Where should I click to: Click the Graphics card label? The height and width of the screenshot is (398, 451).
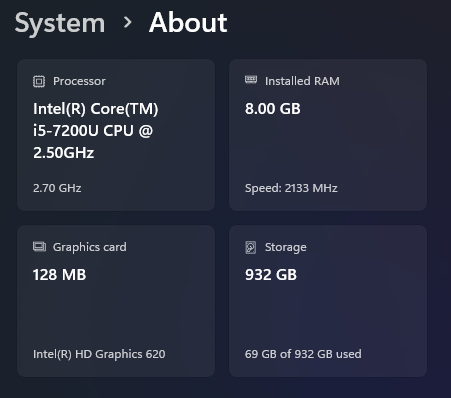tap(90, 247)
